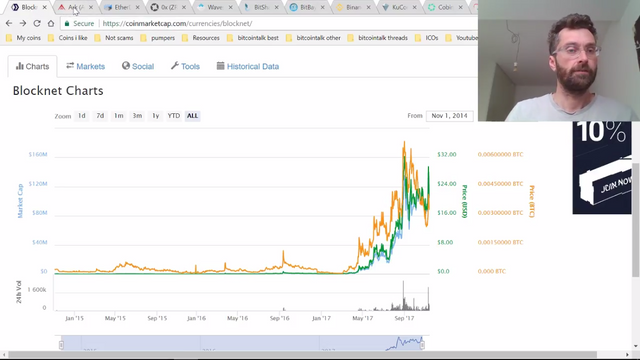Open the Coins i like bookmark folder
This screenshot has height=360, width=640.
click(68, 38)
